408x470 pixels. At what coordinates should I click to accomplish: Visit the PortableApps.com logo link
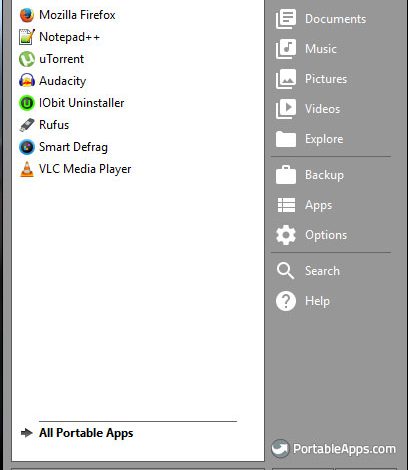334,449
